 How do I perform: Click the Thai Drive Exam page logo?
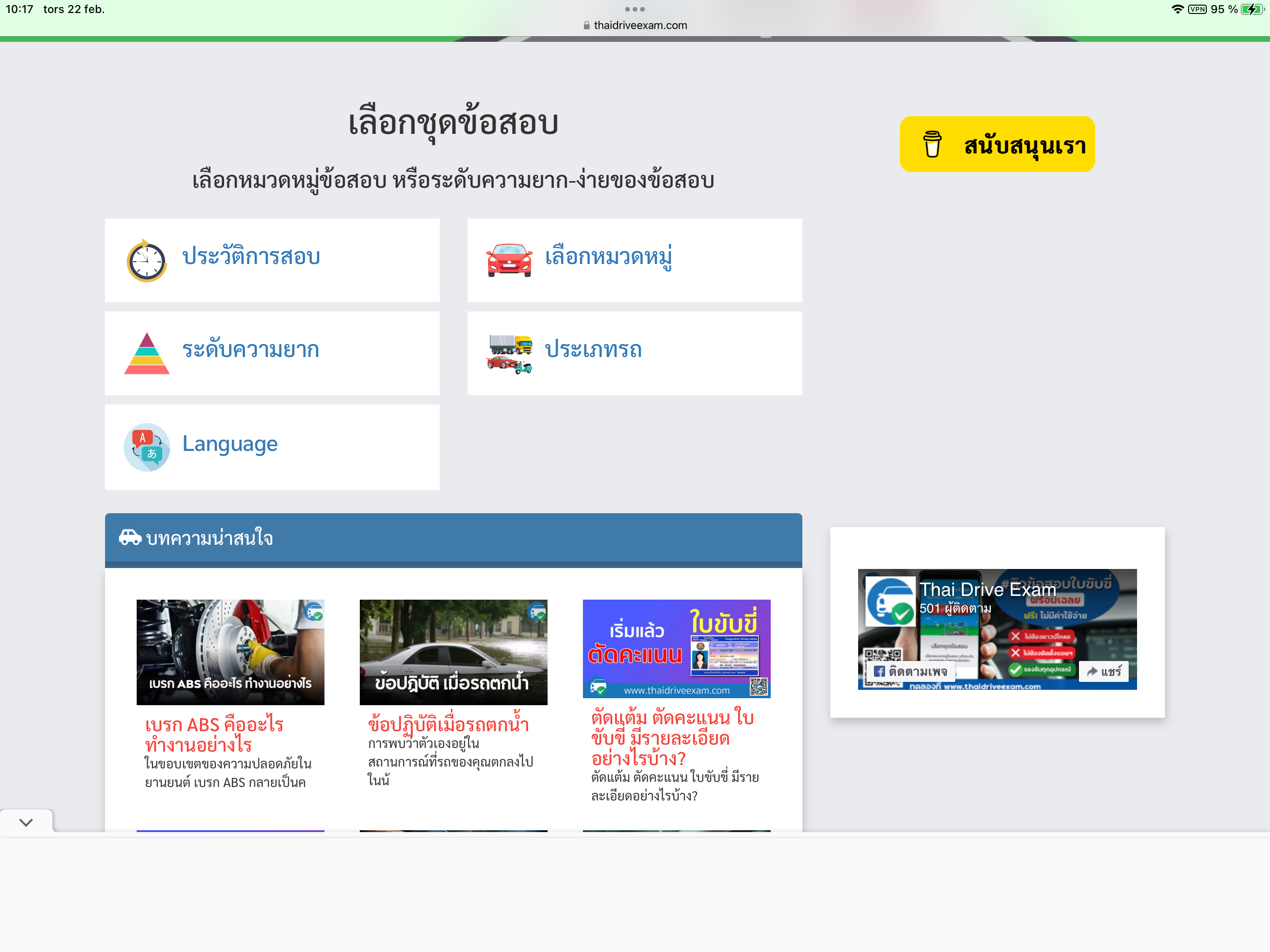pos(891,601)
